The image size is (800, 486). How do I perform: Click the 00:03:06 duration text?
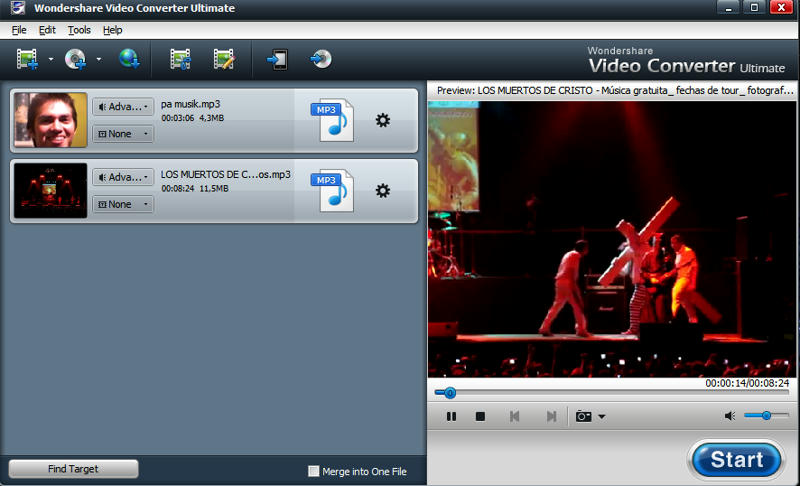click(178, 118)
